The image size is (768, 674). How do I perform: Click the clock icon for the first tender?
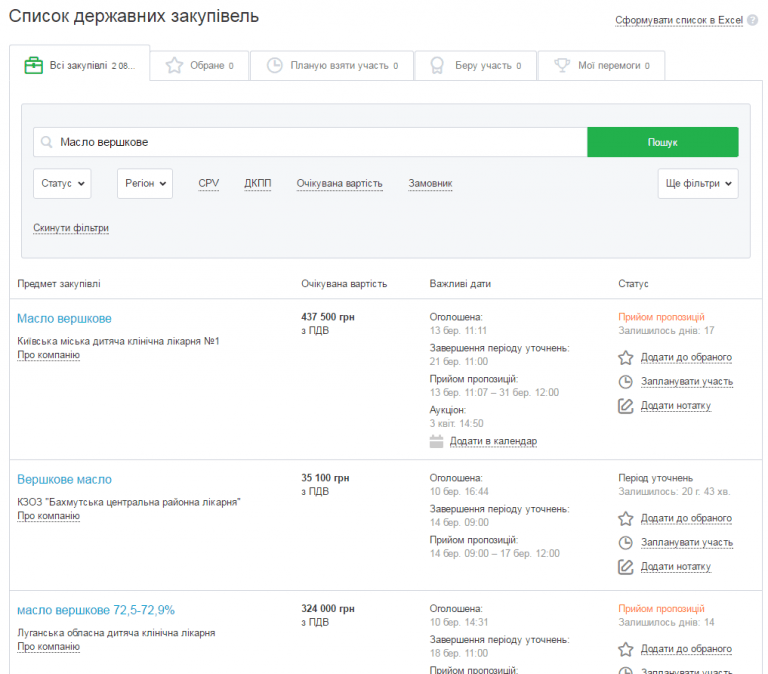pos(626,381)
